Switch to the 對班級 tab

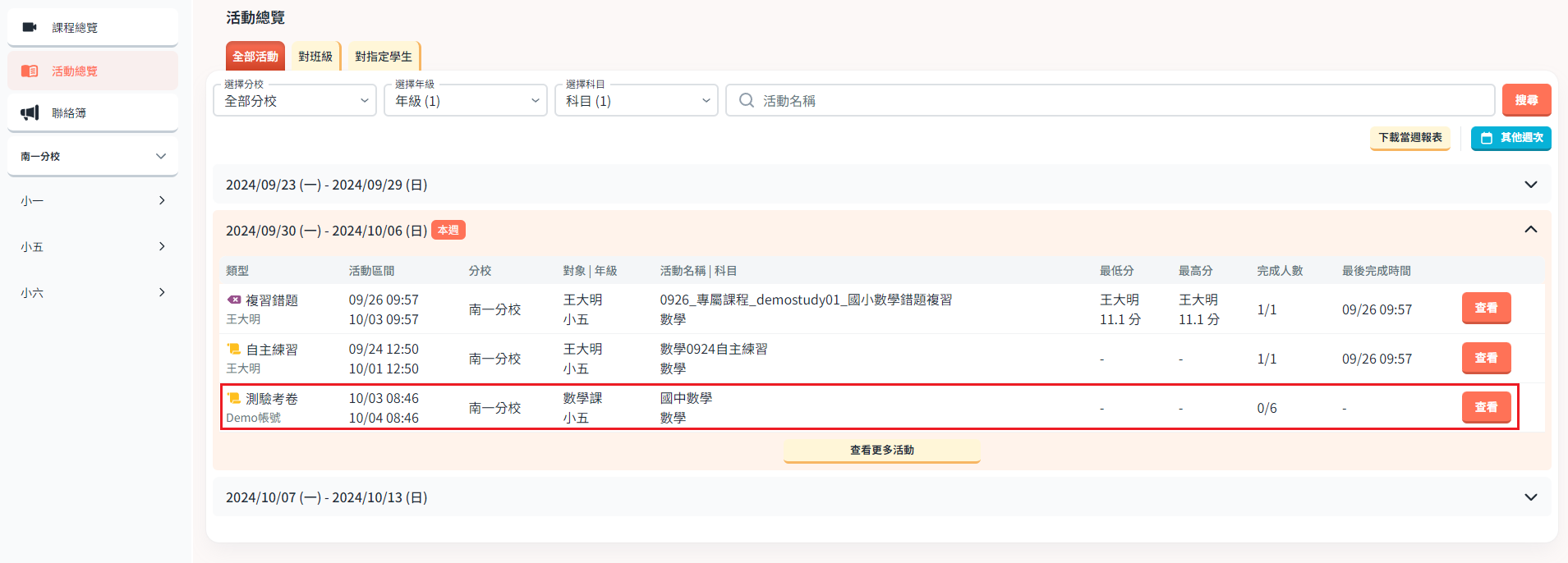coord(315,56)
